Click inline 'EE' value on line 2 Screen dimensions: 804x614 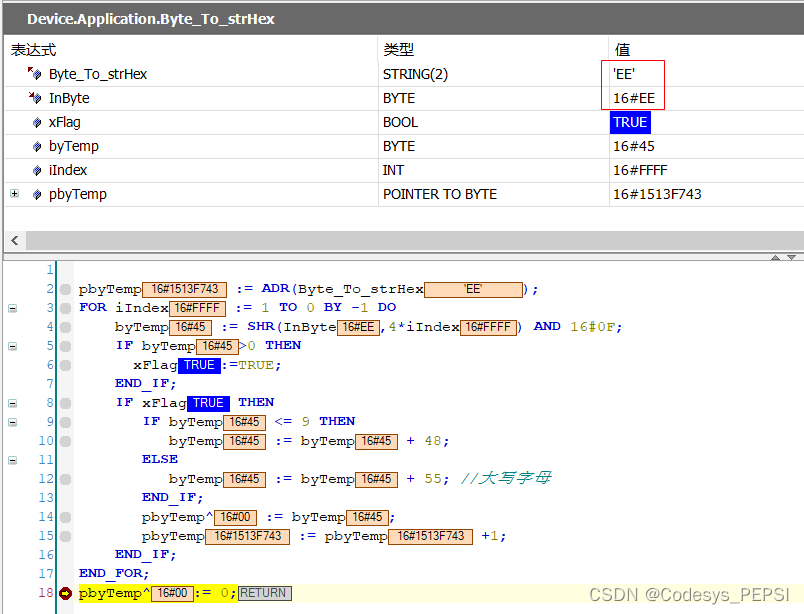pyautogui.click(x=473, y=289)
